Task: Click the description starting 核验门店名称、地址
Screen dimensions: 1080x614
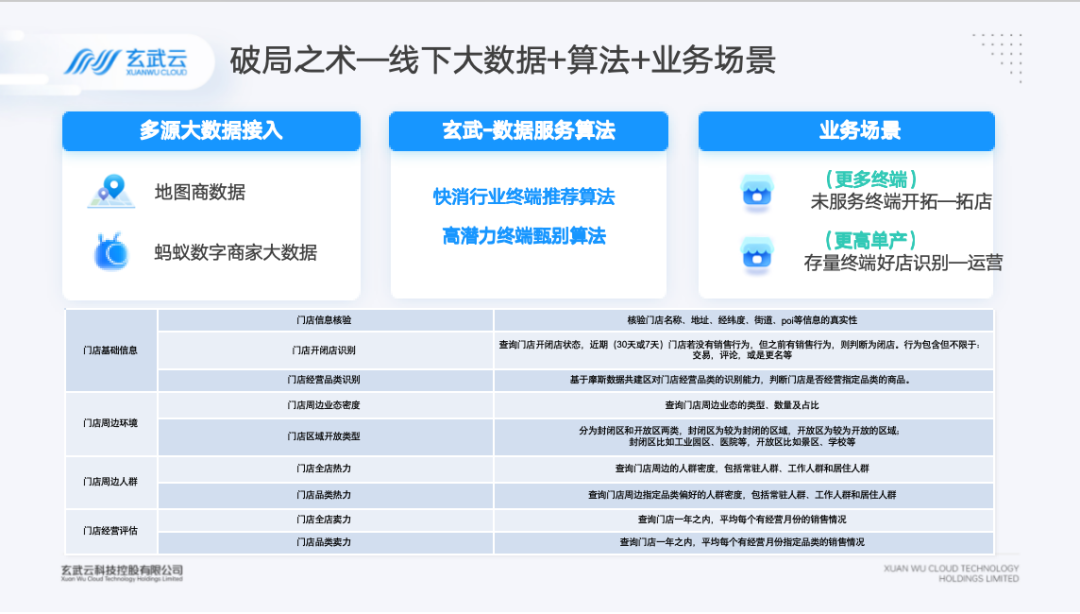Action: (x=742, y=320)
